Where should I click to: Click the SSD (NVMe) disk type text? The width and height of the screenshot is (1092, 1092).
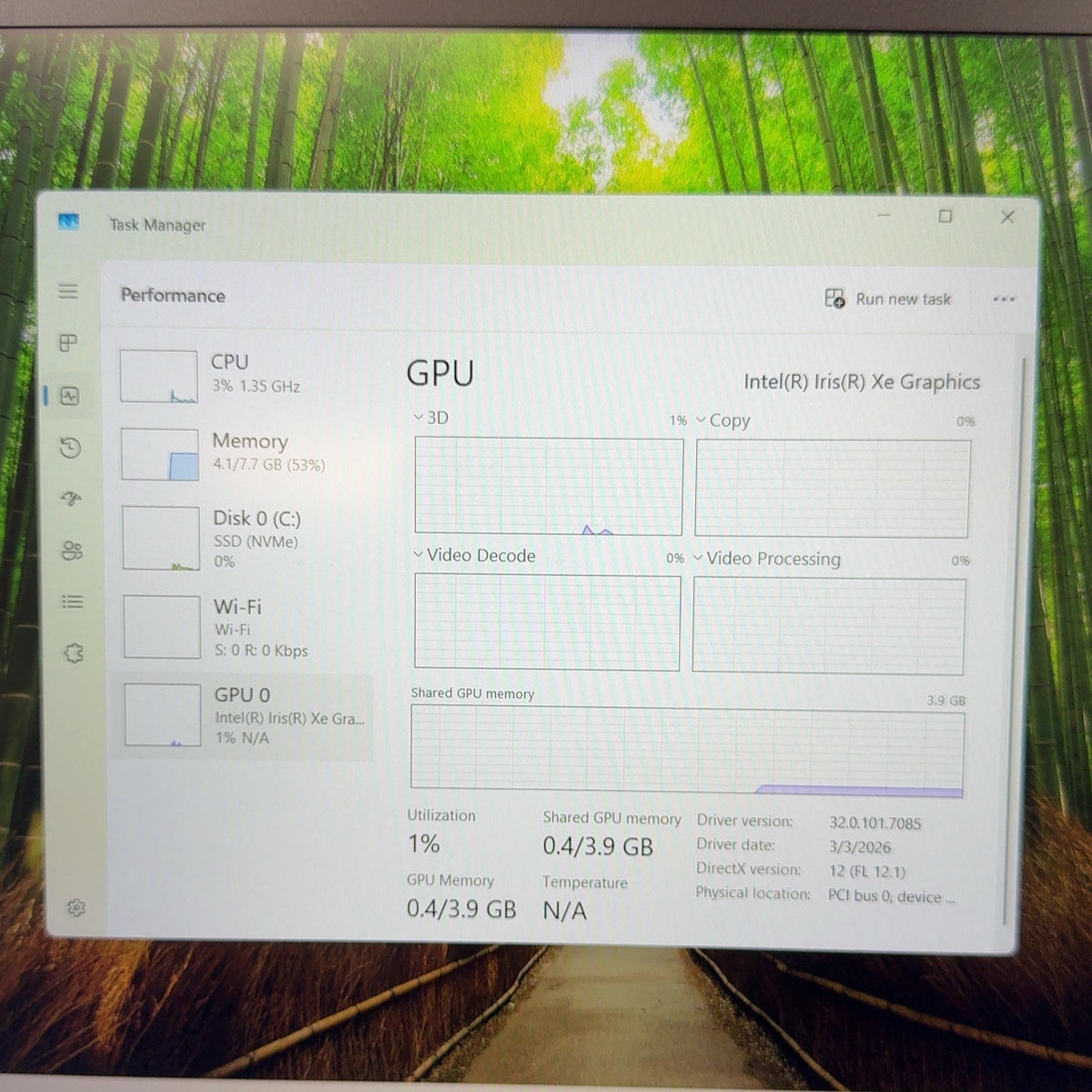point(256,541)
